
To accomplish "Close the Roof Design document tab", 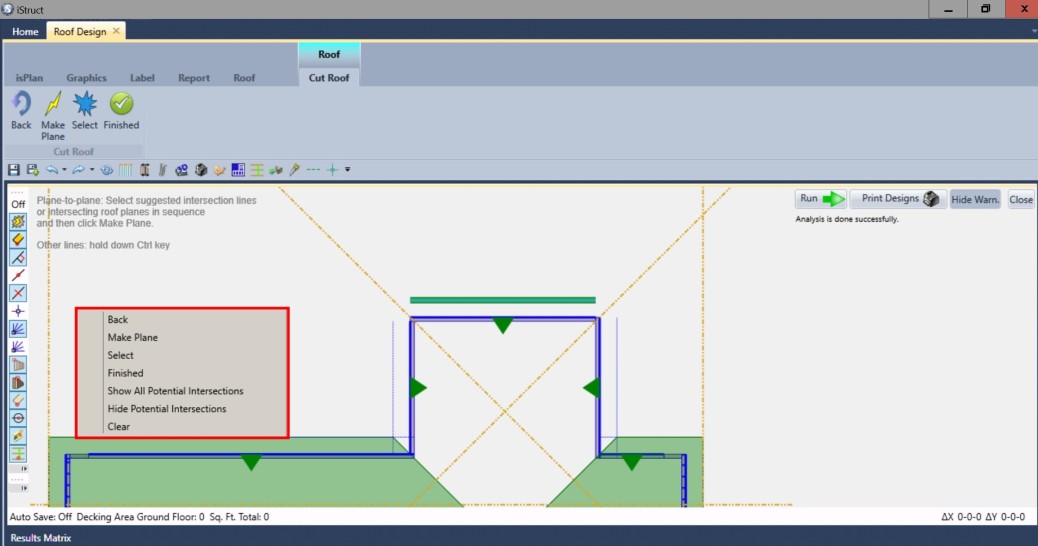I will (116, 31).
